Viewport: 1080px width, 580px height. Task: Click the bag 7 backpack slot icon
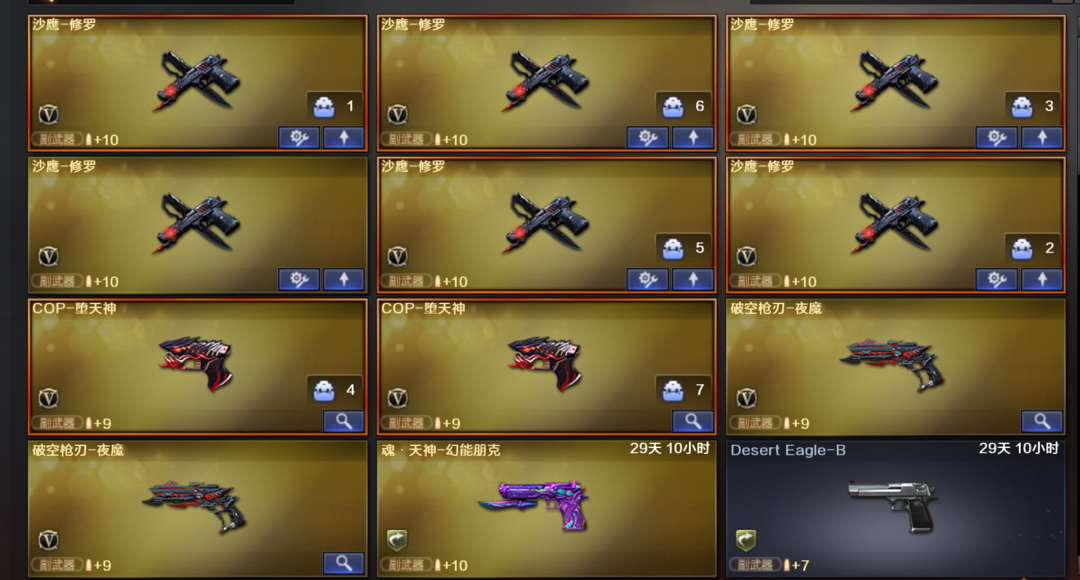(673, 391)
